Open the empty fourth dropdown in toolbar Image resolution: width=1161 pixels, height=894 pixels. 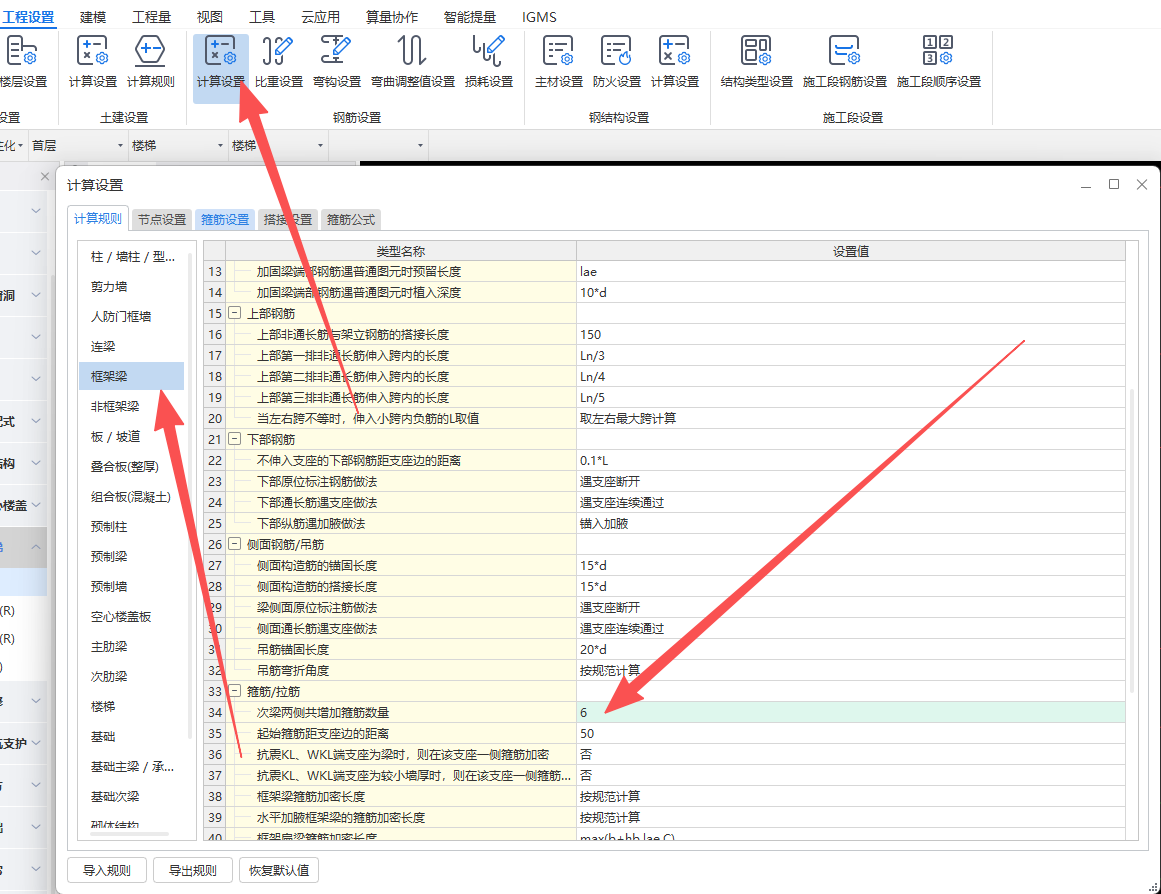(378, 145)
